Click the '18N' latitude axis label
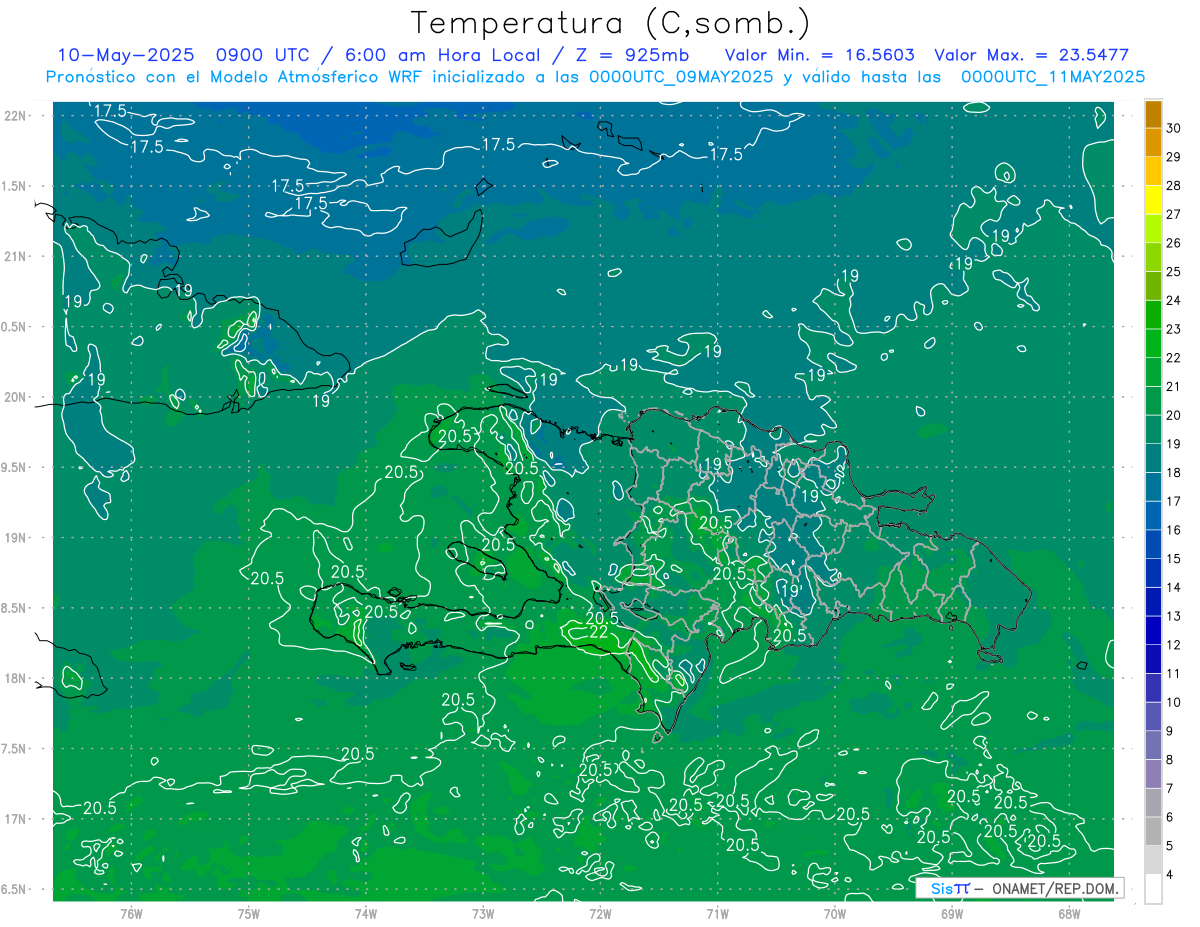1200x927 pixels. (14, 679)
